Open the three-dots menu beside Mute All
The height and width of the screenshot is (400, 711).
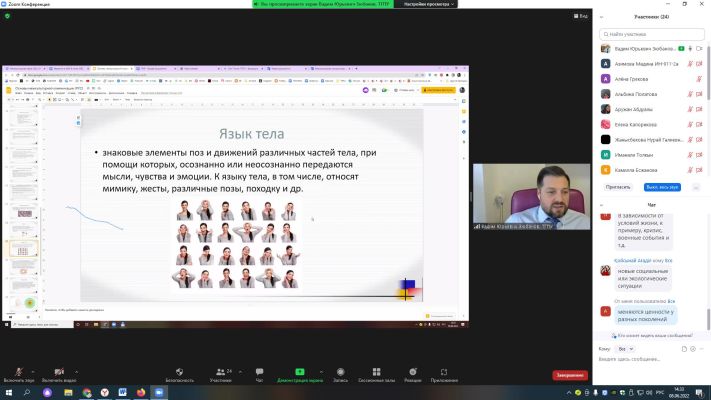[696, 187]
